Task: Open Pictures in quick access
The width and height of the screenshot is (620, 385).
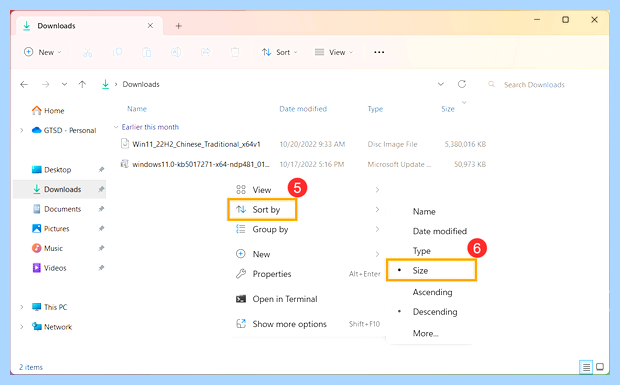Action: (x=51, y=228)
